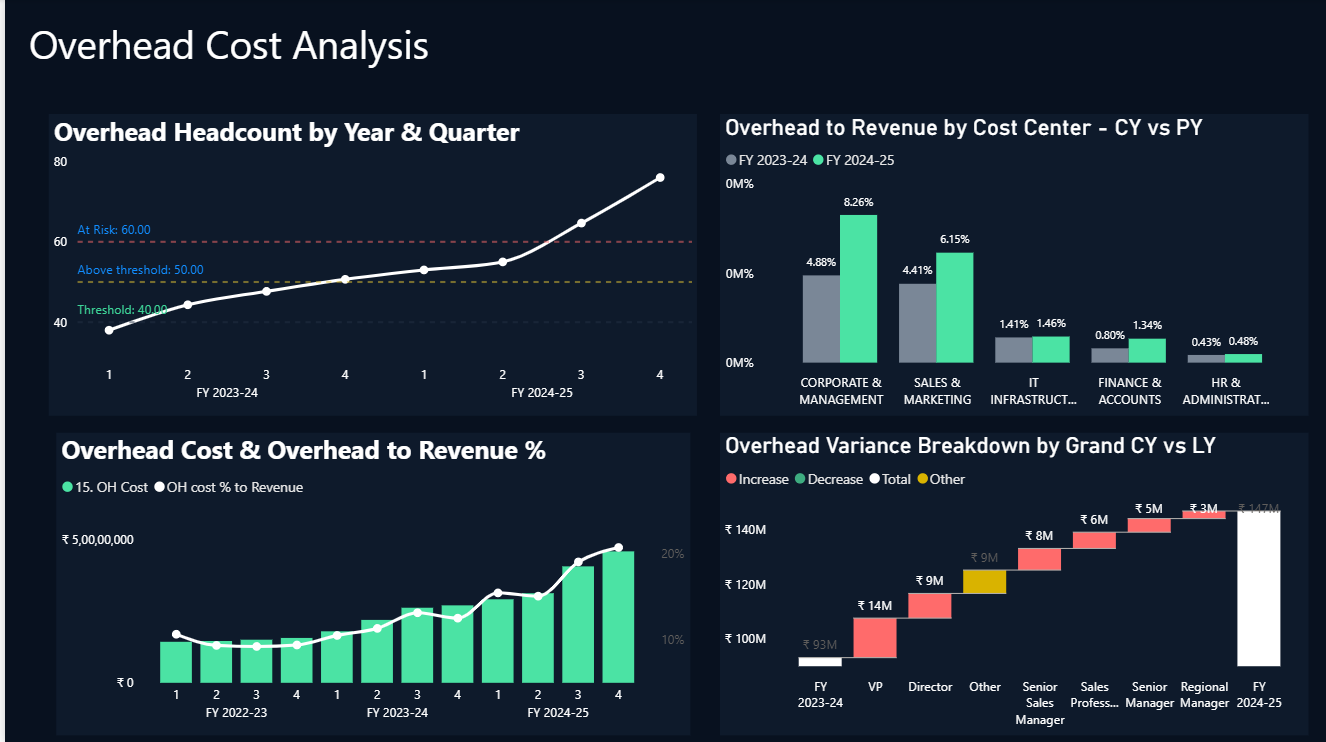The height and width of the screenshot is (742, 1326).
Task: Select the yellow Other waterfall bar
Action: tap(985, 582)
